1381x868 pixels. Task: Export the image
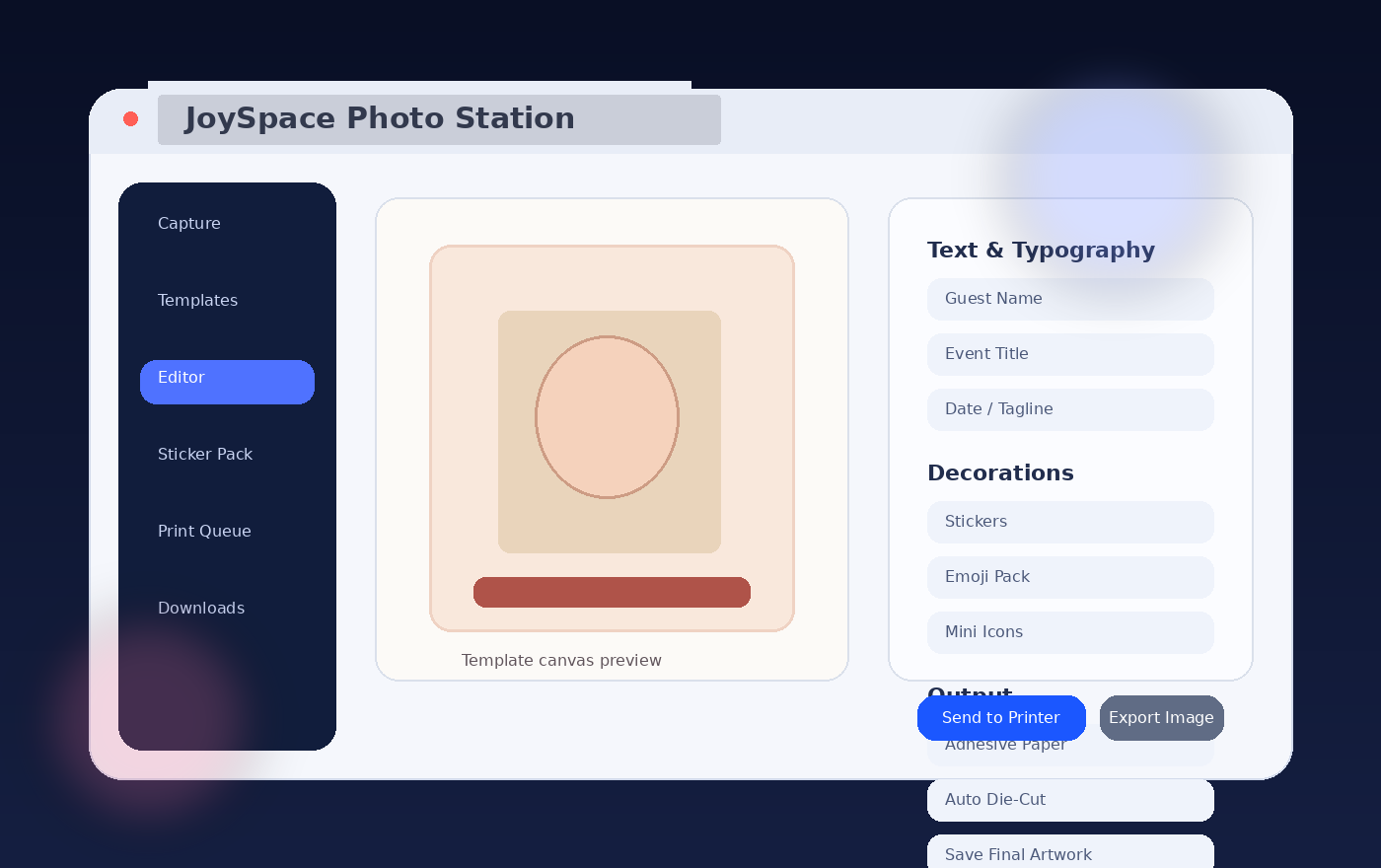[x=1161, y=718]
